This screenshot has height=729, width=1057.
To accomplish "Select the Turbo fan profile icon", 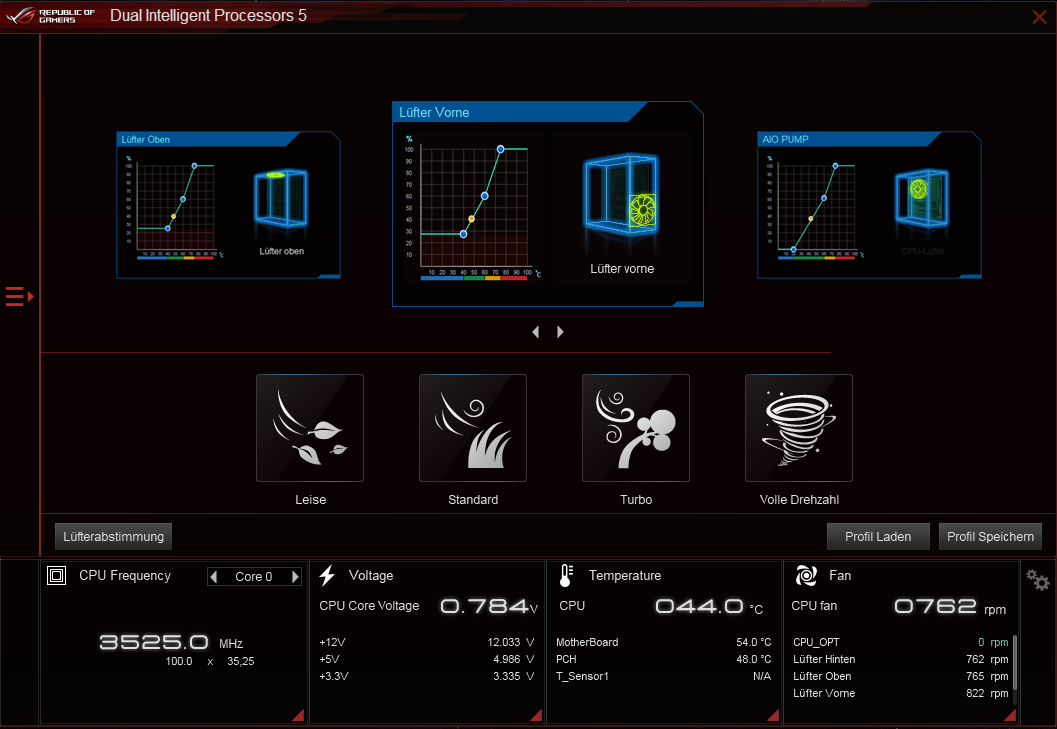I will [636, 428].
